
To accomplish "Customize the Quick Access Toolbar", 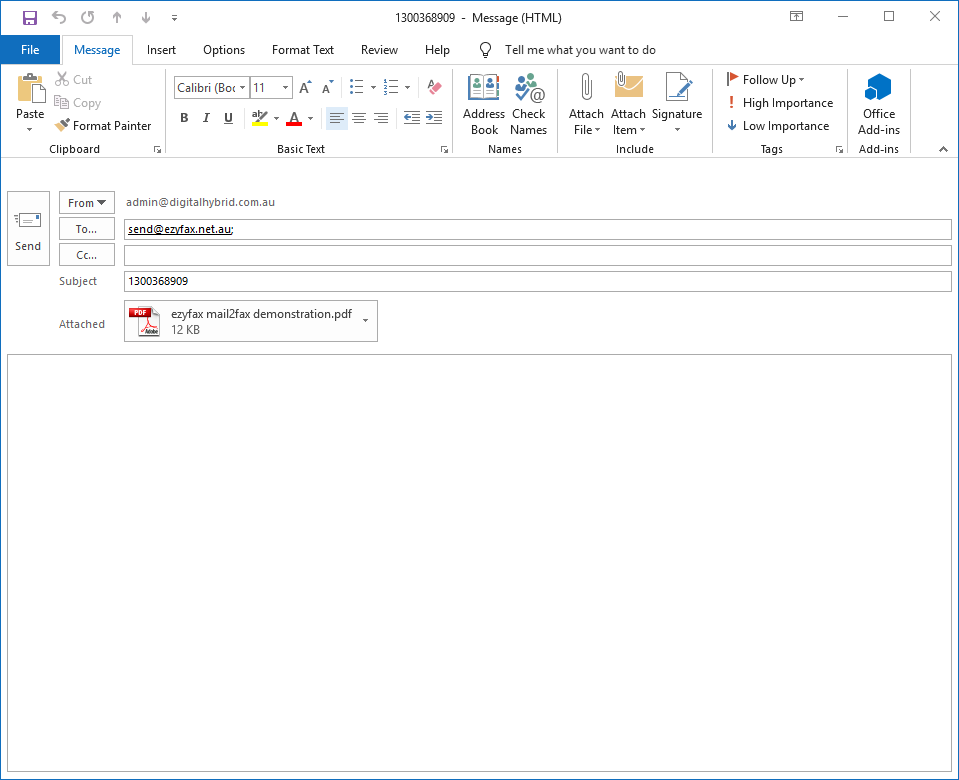I will click(174, 18).
